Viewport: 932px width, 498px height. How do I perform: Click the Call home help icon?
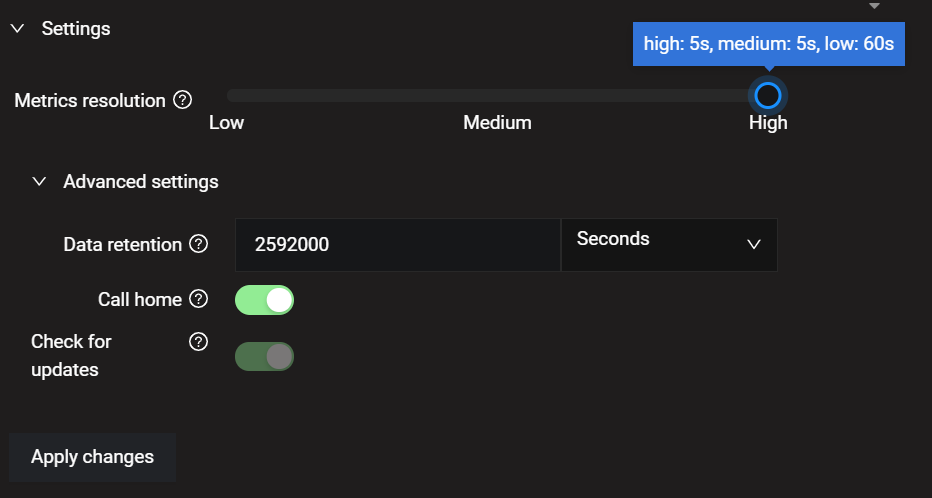198,299
